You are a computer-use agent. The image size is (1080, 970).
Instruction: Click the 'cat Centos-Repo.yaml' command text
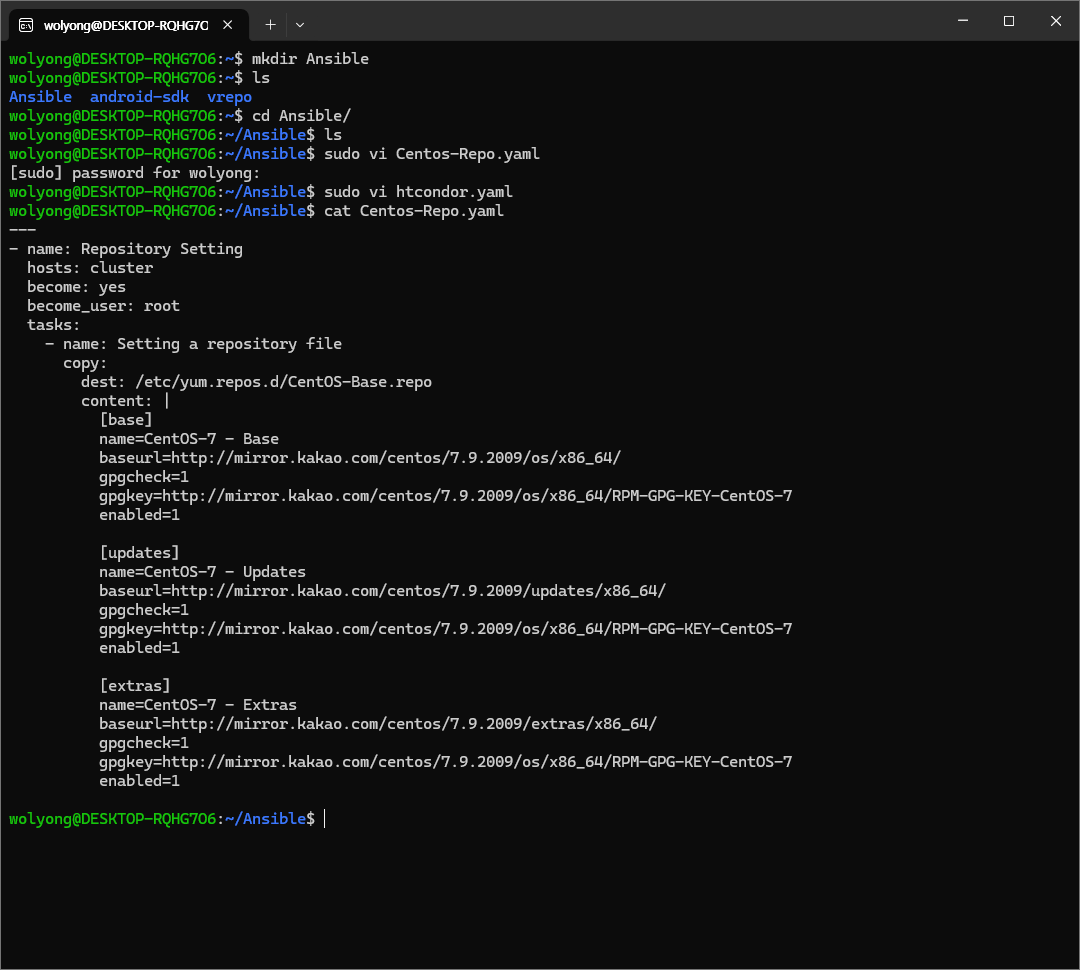pyautogui.click(x=414, y=211)
